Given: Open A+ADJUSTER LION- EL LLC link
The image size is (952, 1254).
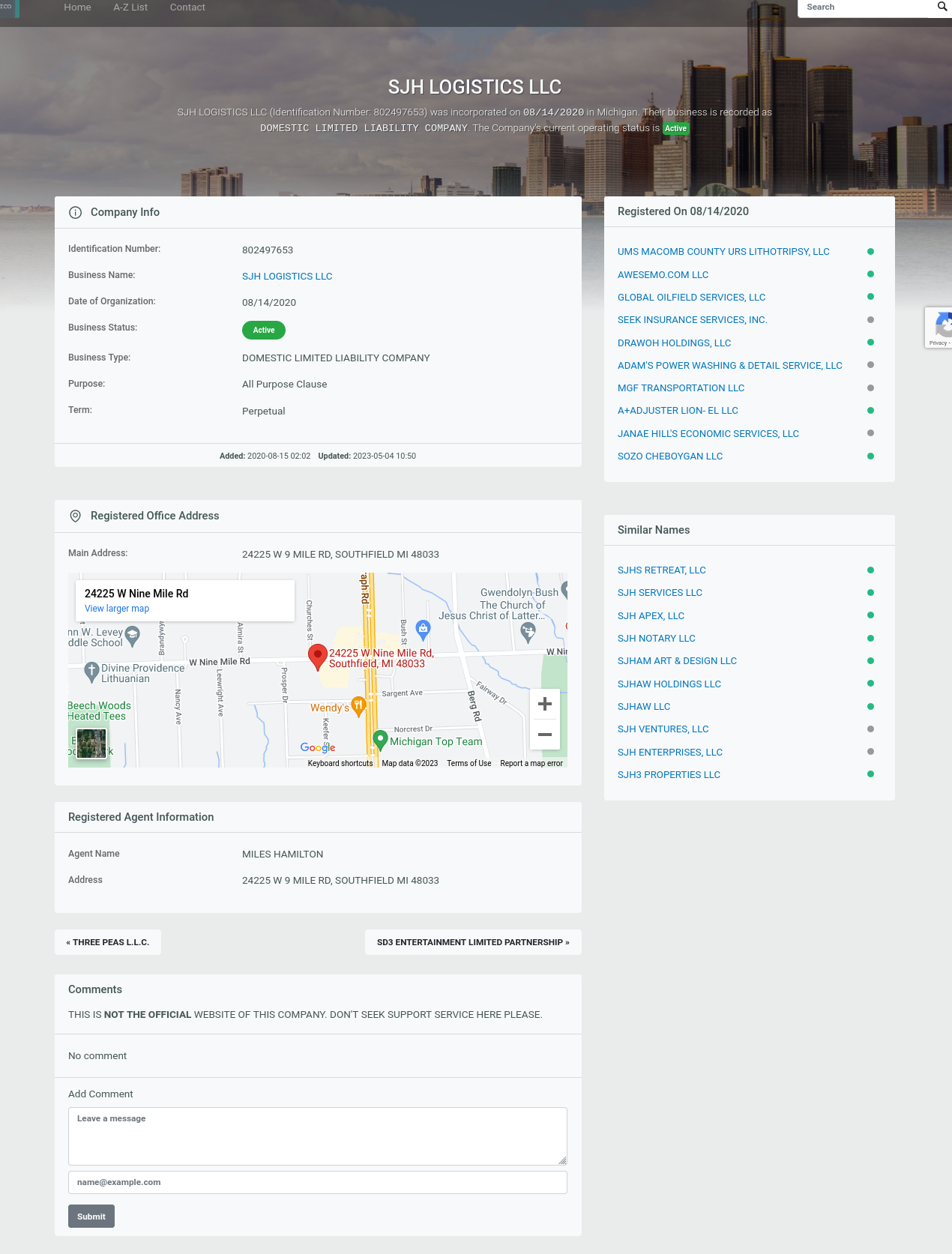Looking at the screenshot, I should [678, 411].
